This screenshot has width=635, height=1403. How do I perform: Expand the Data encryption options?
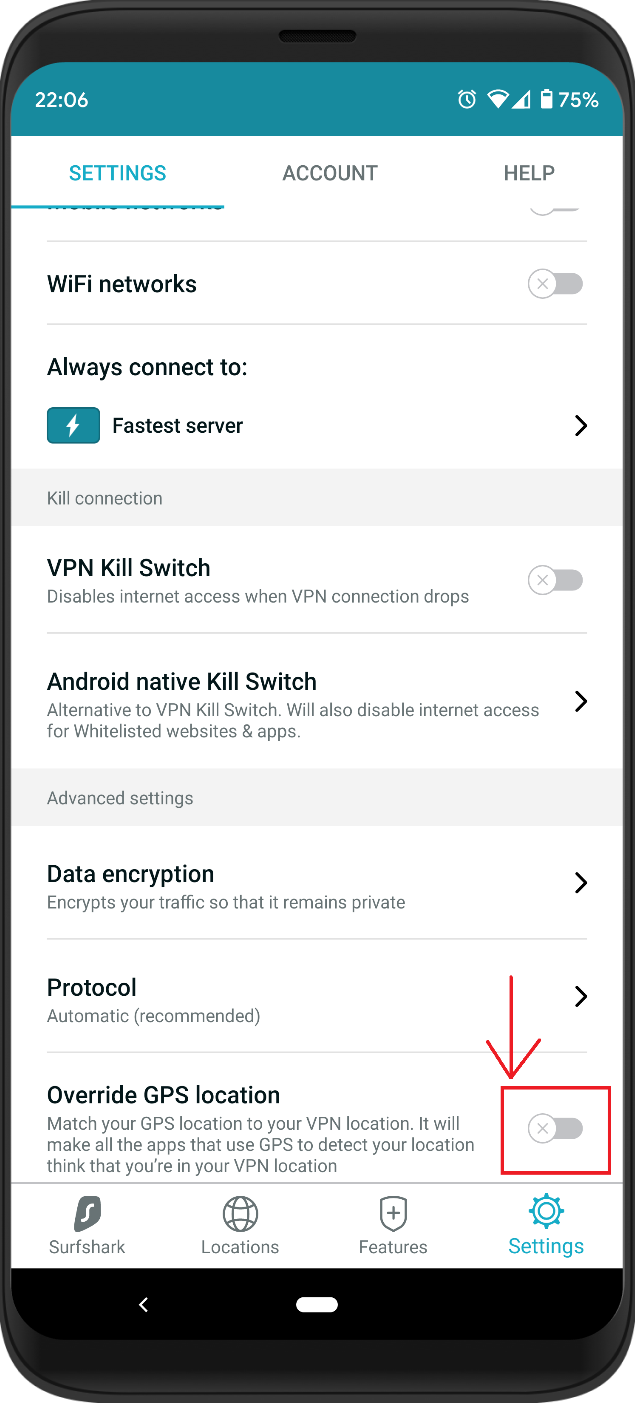pyautogui.click(x=580, y=883)
